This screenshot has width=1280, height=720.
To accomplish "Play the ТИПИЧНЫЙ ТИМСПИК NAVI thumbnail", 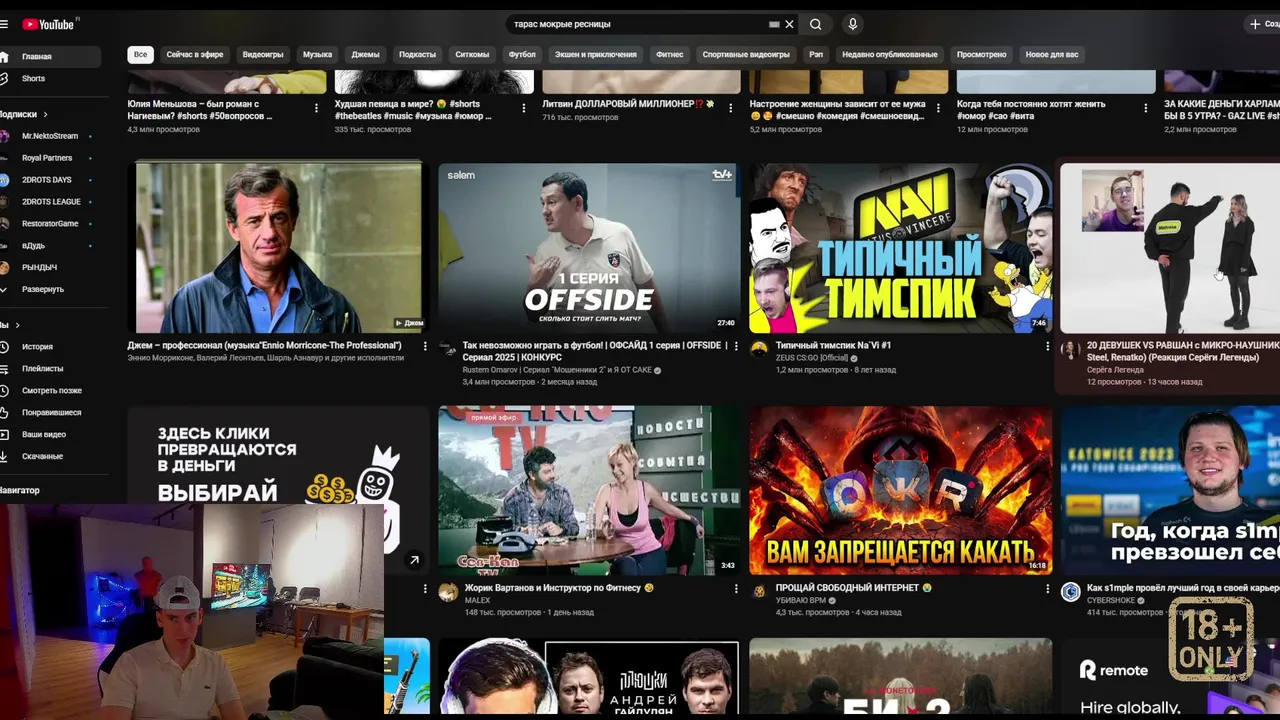I will (900, 247).
